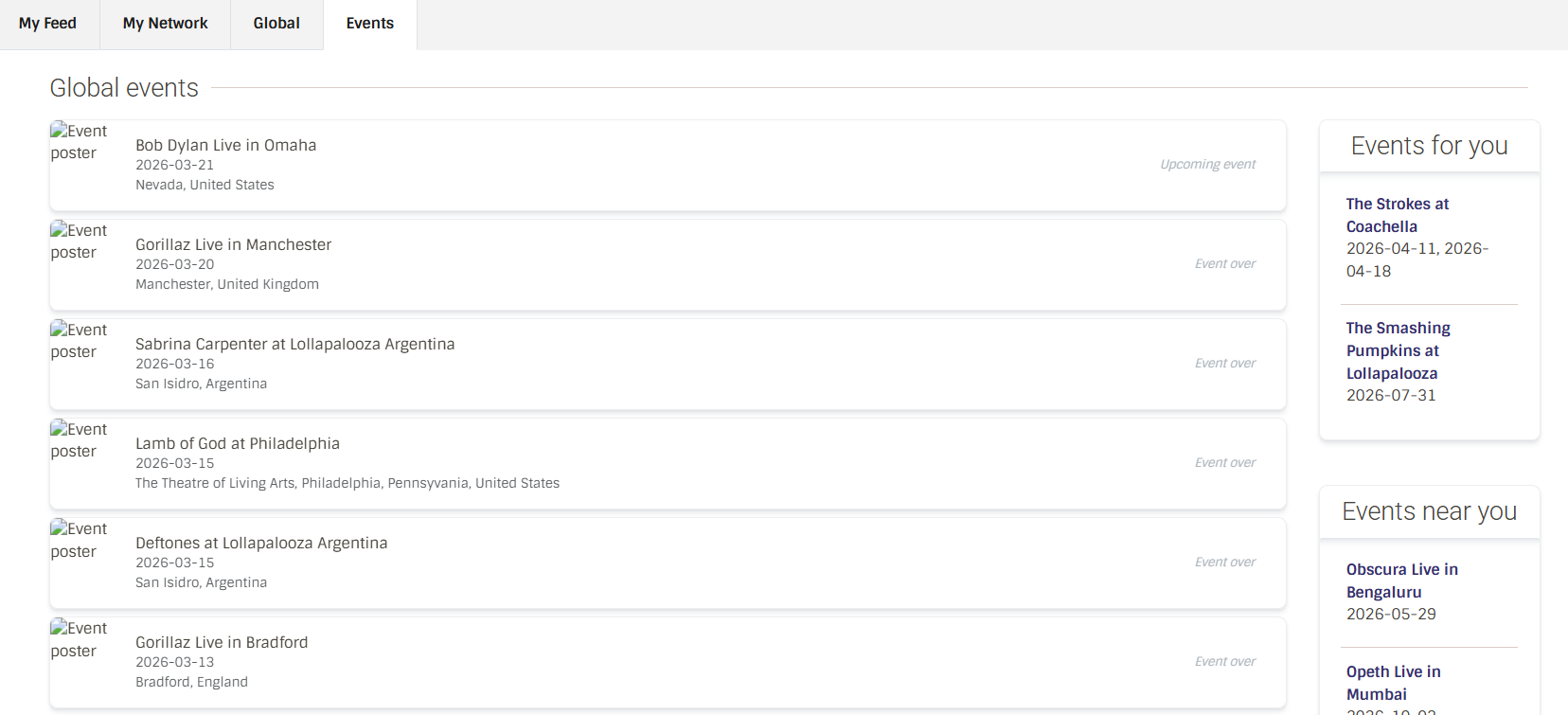
Task: Select the Global tab
Action: (276, 24)
